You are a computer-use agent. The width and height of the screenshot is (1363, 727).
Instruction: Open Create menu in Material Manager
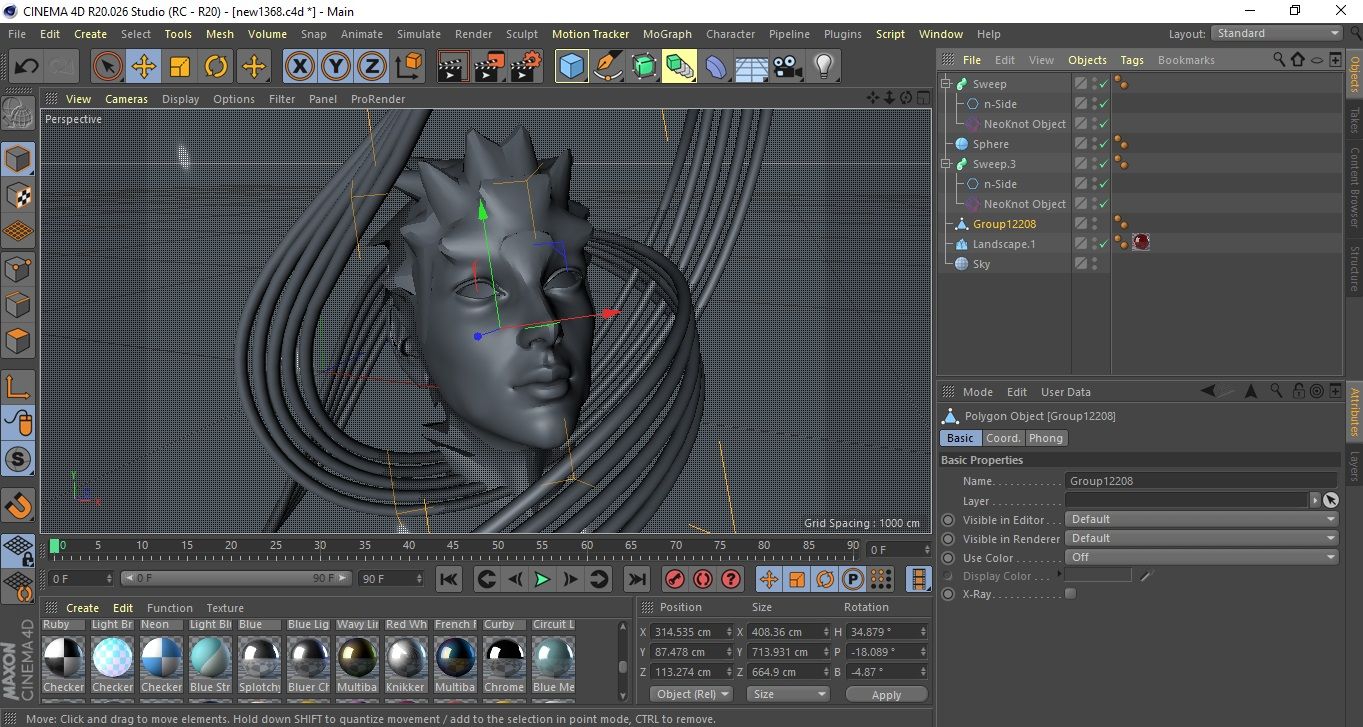(x=82, y=608)
